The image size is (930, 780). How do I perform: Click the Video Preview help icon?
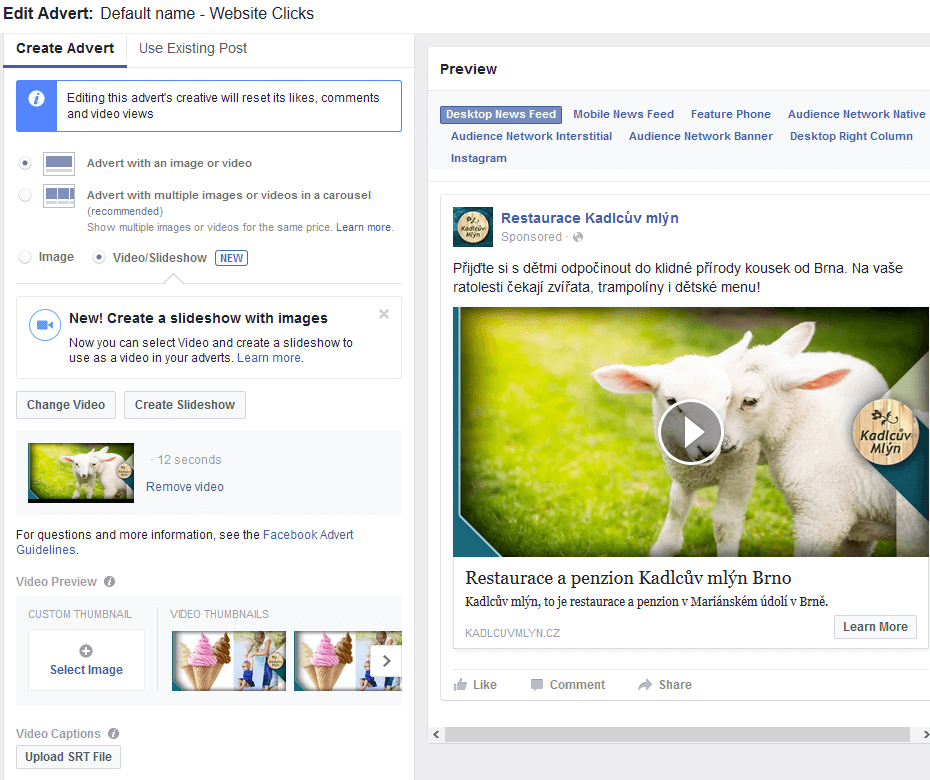[110, 581]
